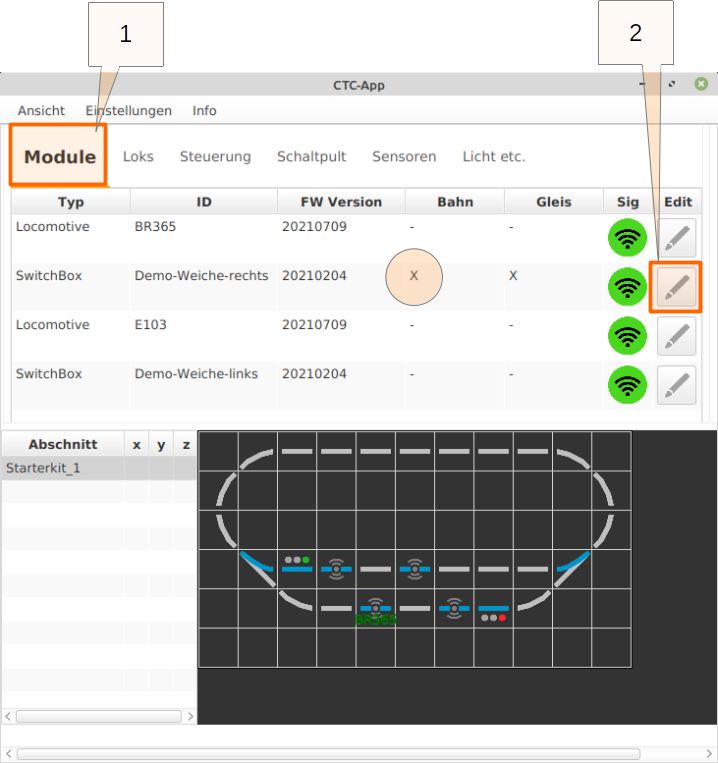Screen dimensions: 718x763
Task: Open edit pencil for Demo-Weiche-rechts
Action: tap(676, 287)
